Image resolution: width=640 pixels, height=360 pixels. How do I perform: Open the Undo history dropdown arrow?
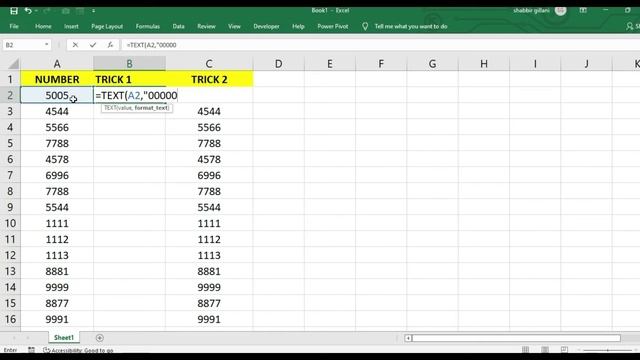[x=36, y=11]
